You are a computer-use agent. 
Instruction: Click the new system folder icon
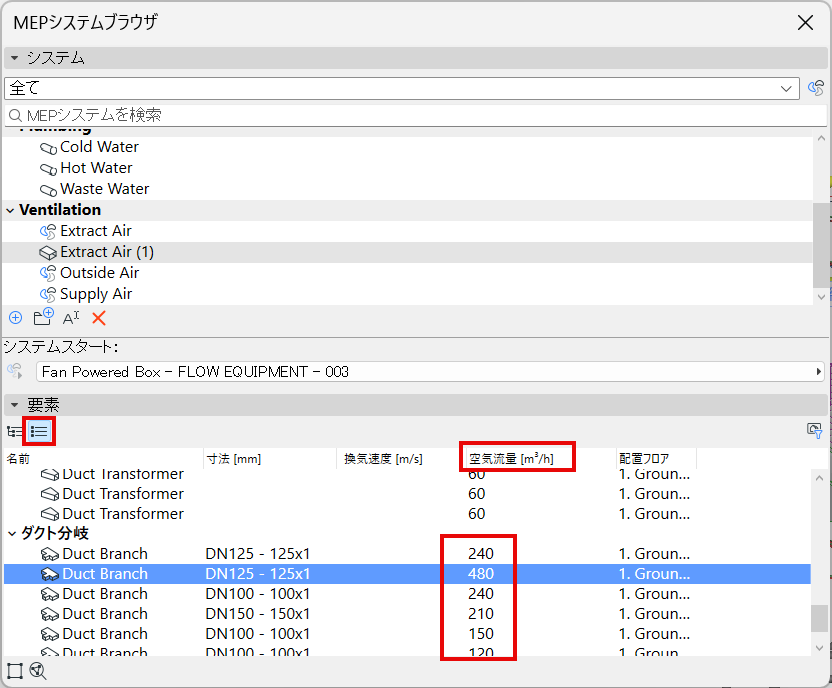pos(44,317)
